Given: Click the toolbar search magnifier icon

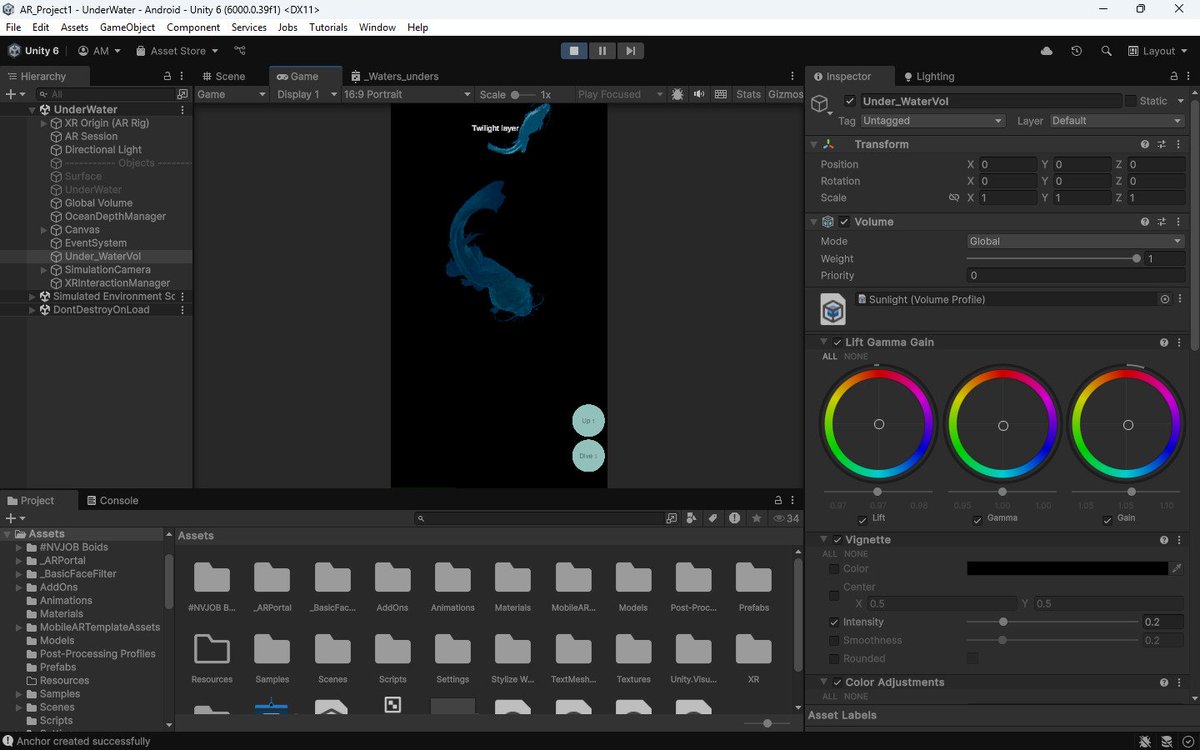Looking at the screenshot, I should click(1106, 51).
